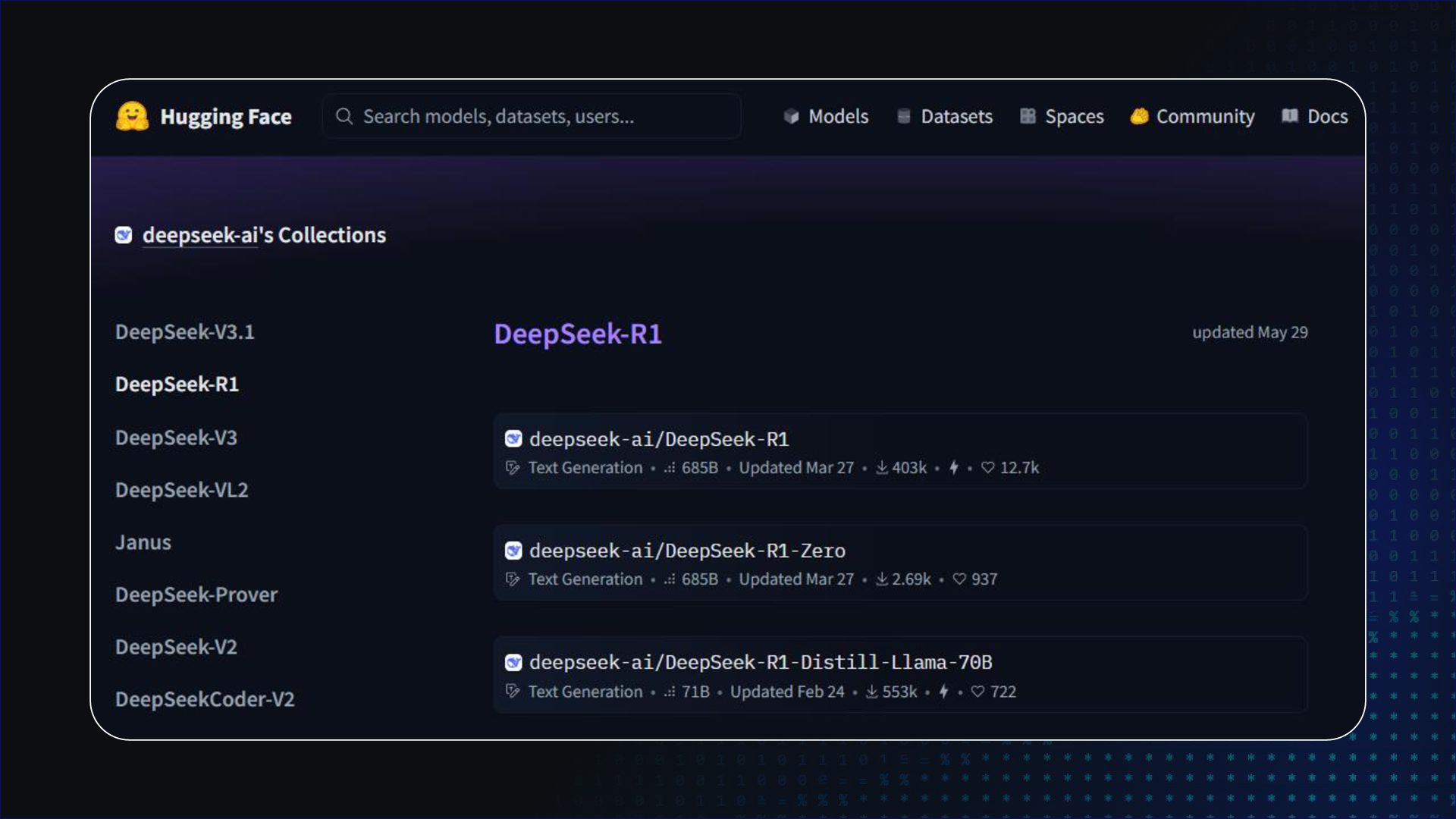Click 'Updated Mar 27' on the DeepSeek-R1-Zero card
Image resolution: width=1456 pixels, height=819 pixels.
click(796, 579)
